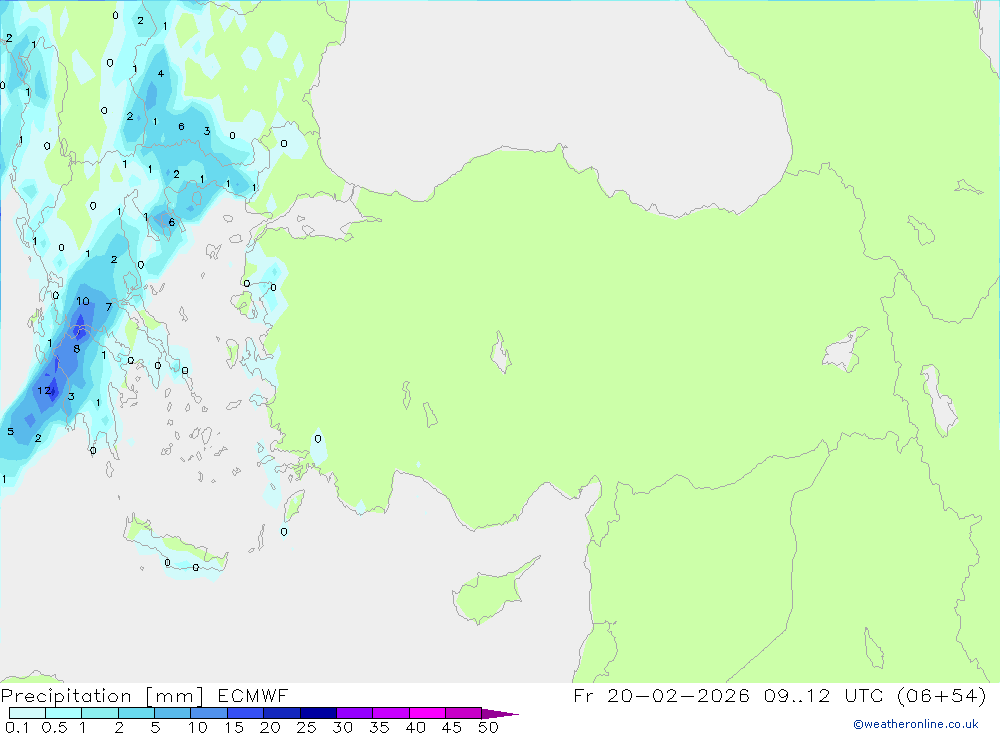Click the '8' precipitation value on map

pos(77,348)
